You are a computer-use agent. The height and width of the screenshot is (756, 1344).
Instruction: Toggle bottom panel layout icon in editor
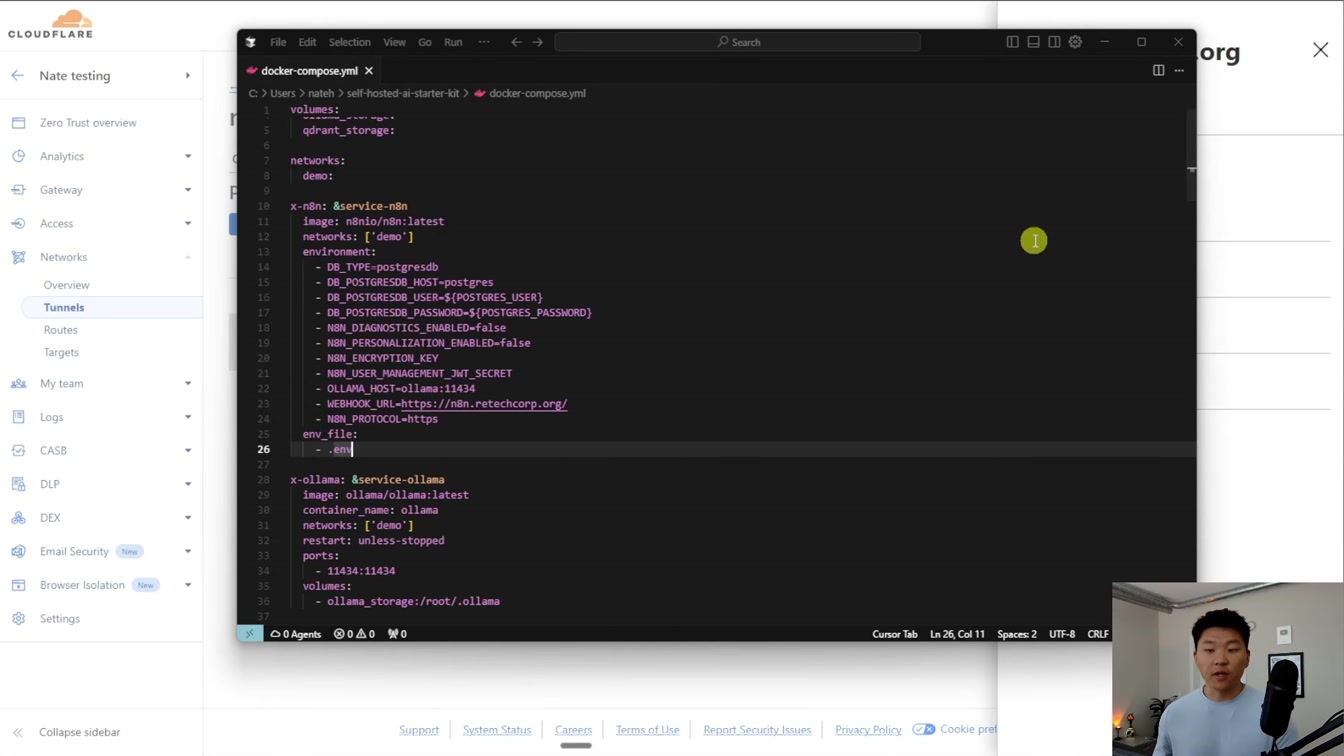[x=1033, y=42]
